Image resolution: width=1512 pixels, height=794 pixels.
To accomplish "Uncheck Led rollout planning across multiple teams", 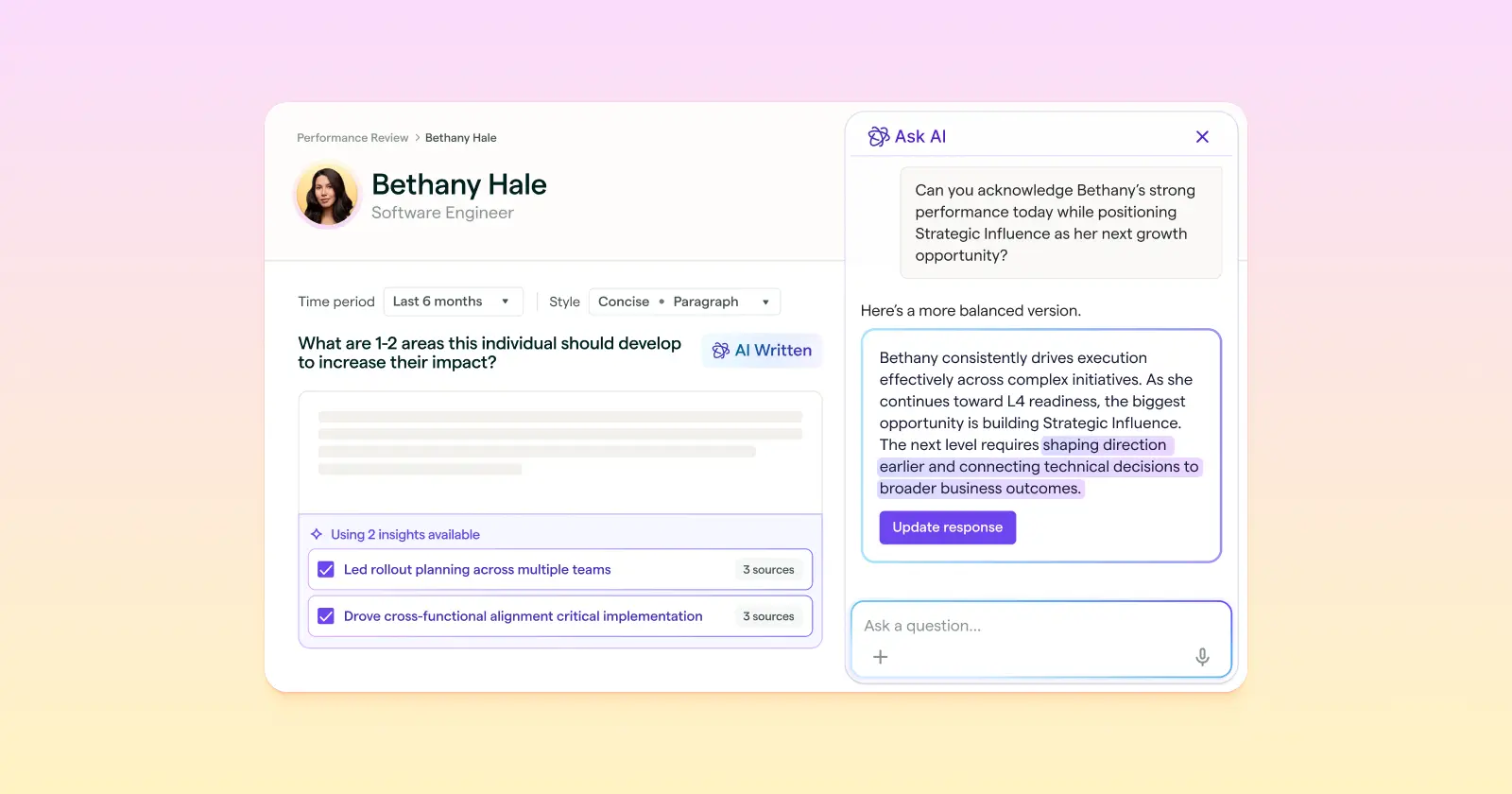I will [x=326, y=570].
